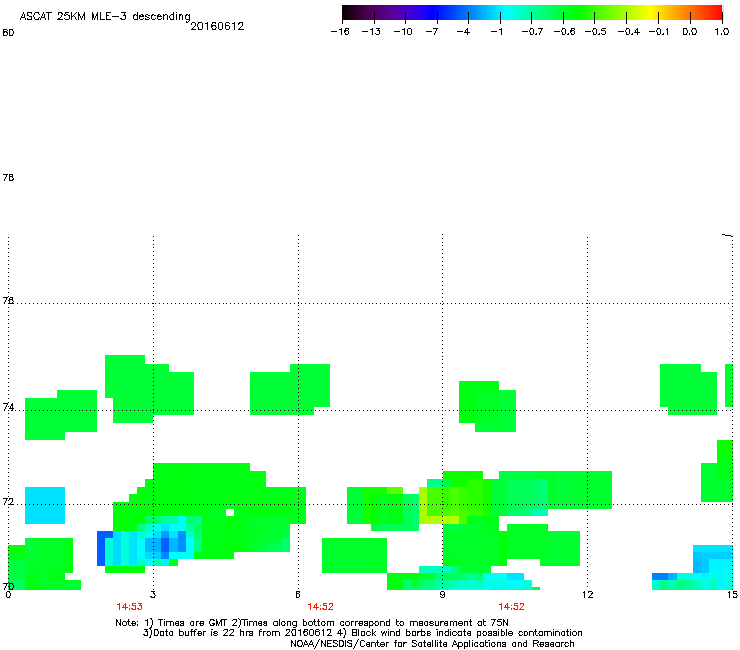Viewport: 740px width, 650px height.
Task: Click the '1.0' colorbar label
Action: coord(722,32)
